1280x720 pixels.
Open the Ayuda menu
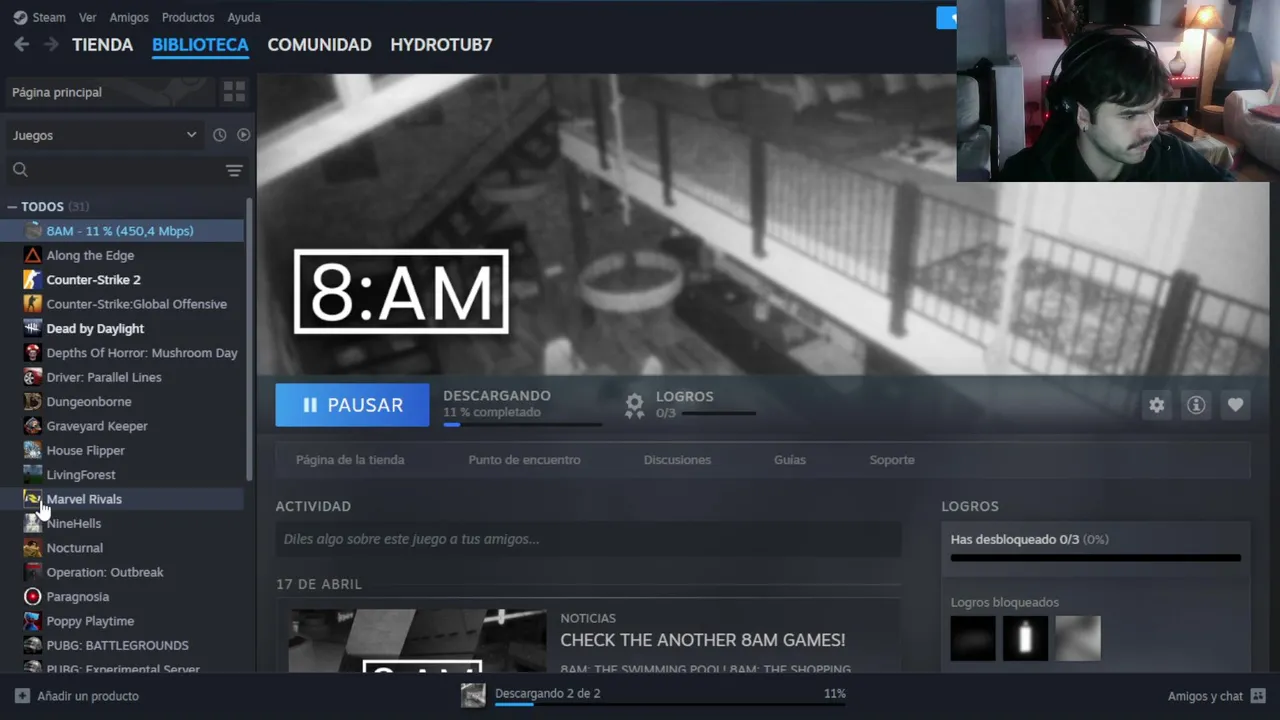click(244, 17)
